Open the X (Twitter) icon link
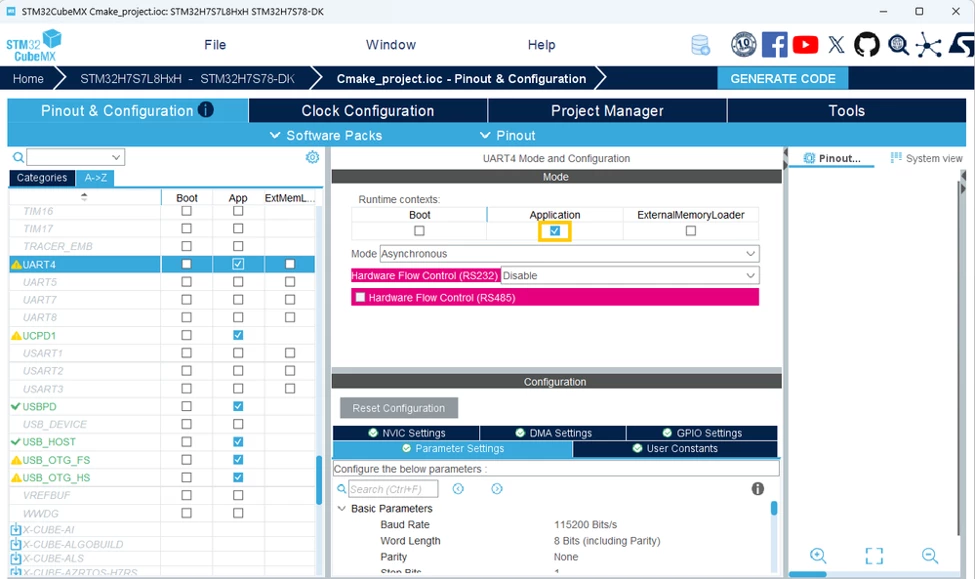The image size is (975, 579). [836, 45]
